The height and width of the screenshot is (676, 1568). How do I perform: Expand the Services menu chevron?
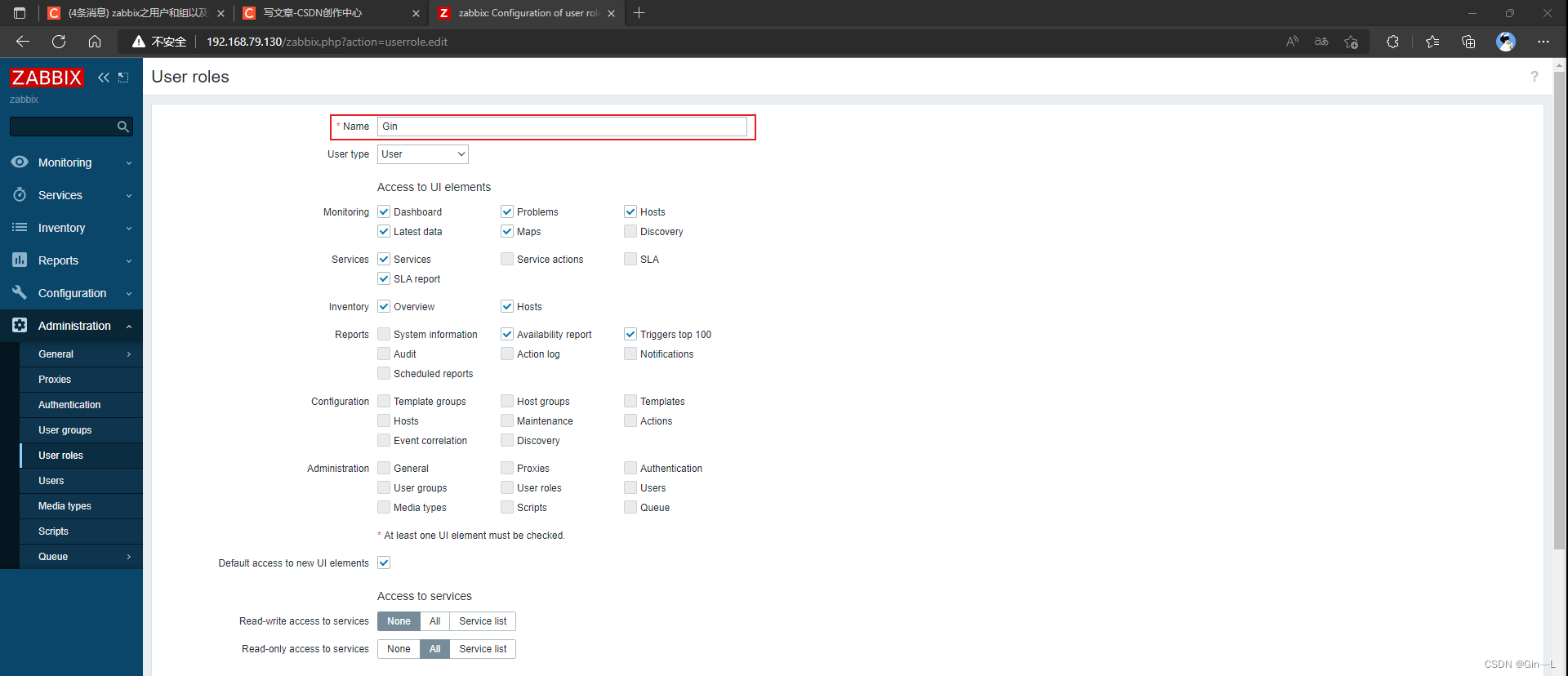tap(129, 196)
